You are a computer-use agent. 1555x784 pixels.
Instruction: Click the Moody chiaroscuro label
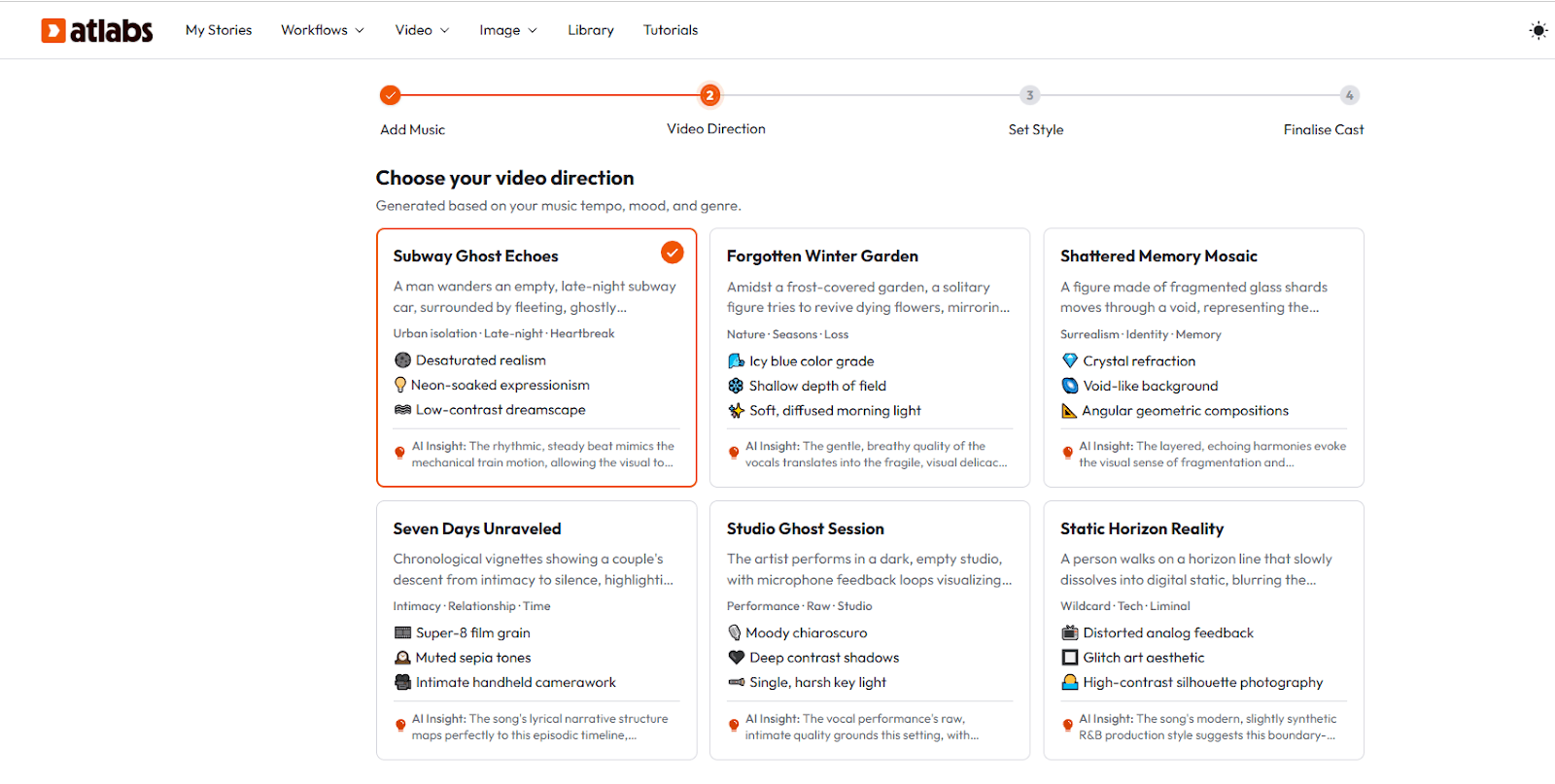click(807, 632)
